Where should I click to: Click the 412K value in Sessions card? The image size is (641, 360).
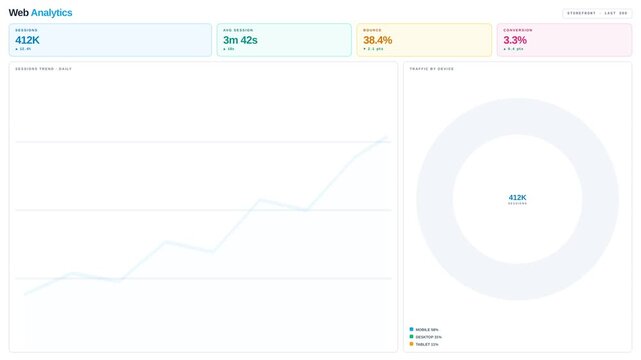point(27,40)
